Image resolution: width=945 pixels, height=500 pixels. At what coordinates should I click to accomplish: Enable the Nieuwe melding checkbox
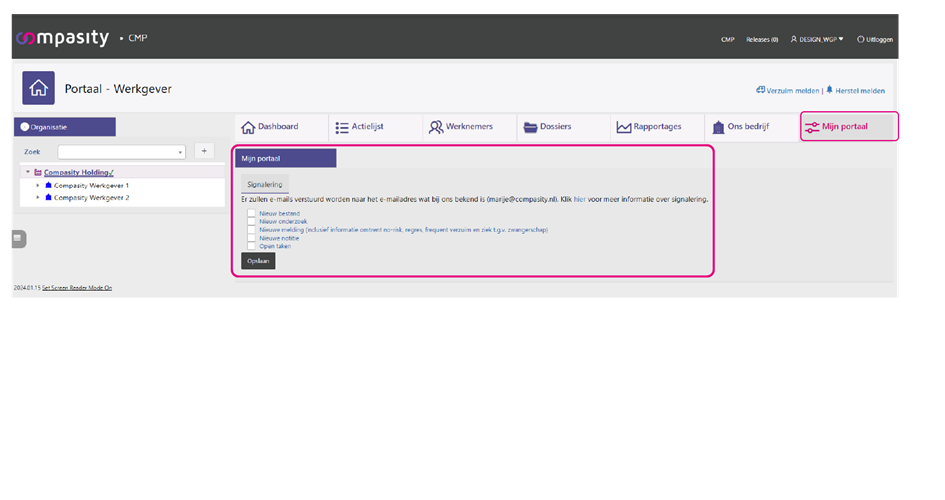[x=251, y=230]
